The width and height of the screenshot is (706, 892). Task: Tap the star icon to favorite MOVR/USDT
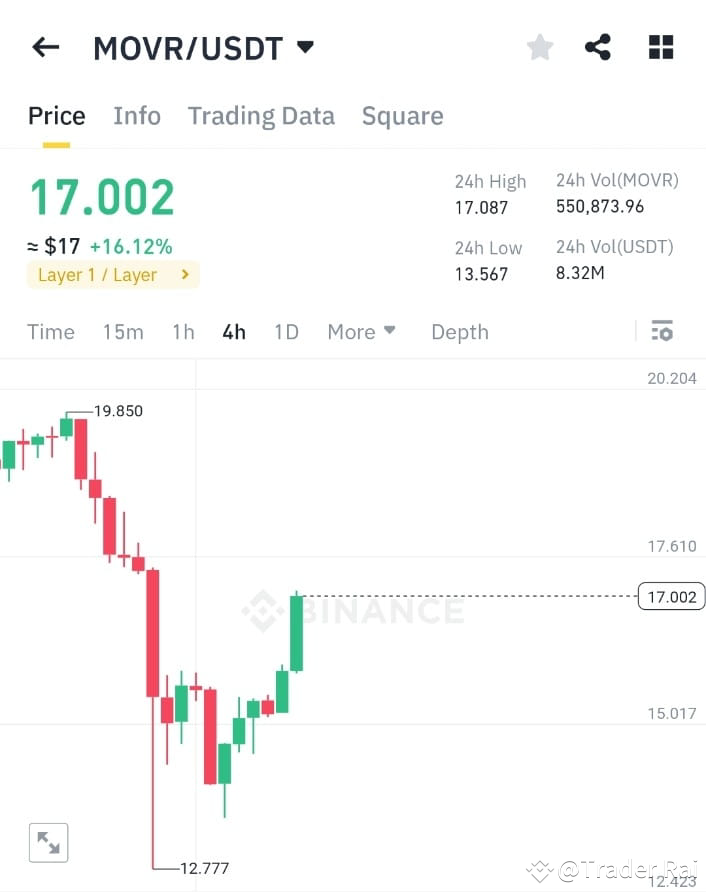coord(539,46)
